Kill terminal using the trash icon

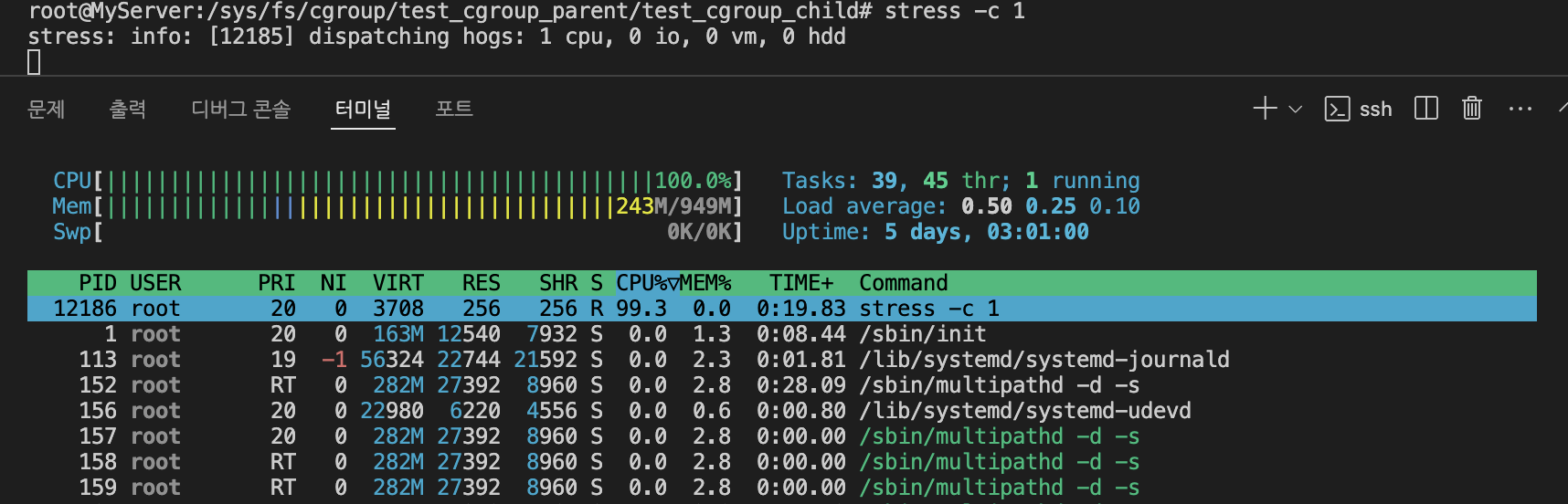point(1471,109)
